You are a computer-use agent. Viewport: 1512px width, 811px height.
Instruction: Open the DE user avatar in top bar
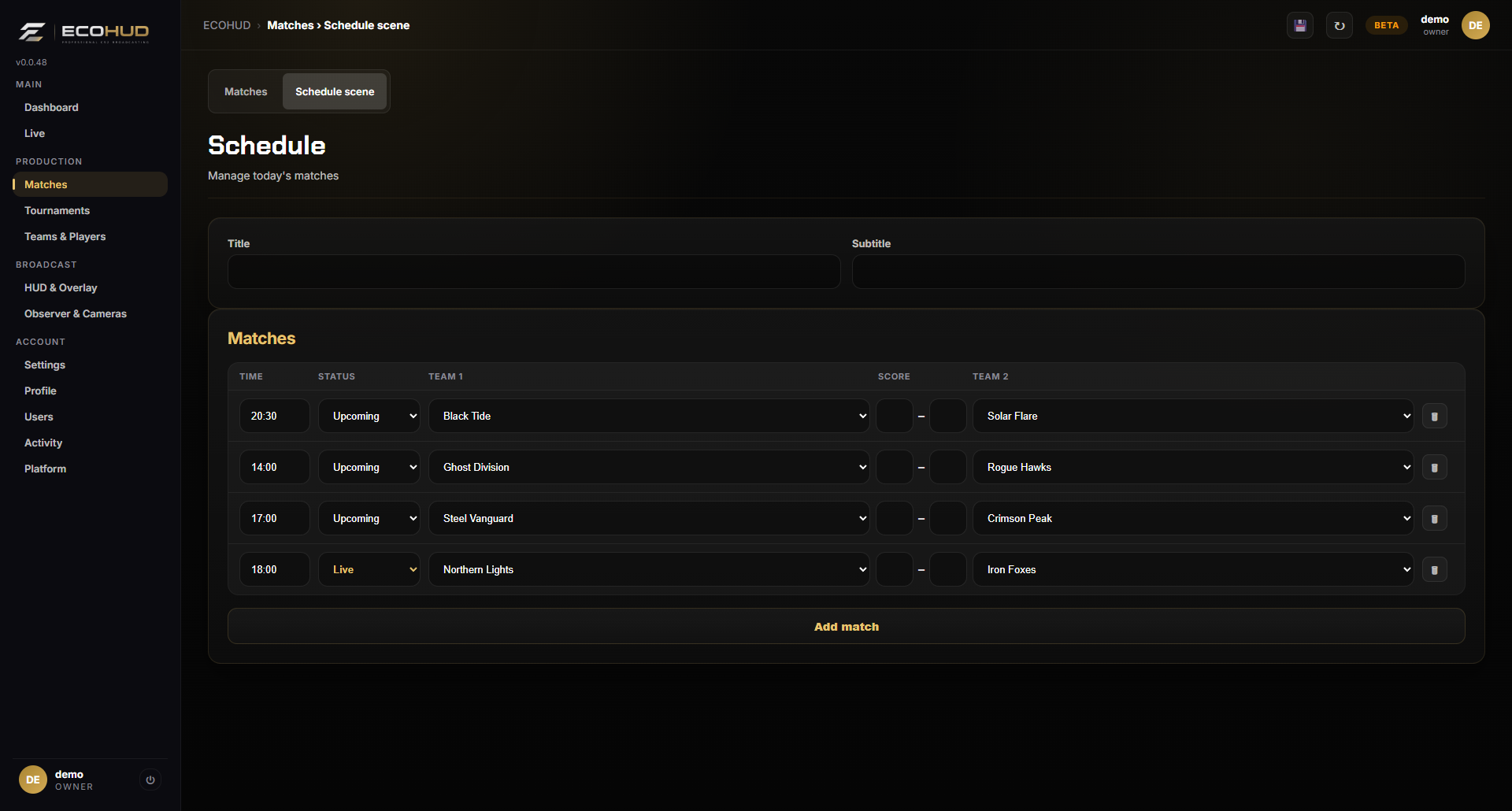[1476, 25]
